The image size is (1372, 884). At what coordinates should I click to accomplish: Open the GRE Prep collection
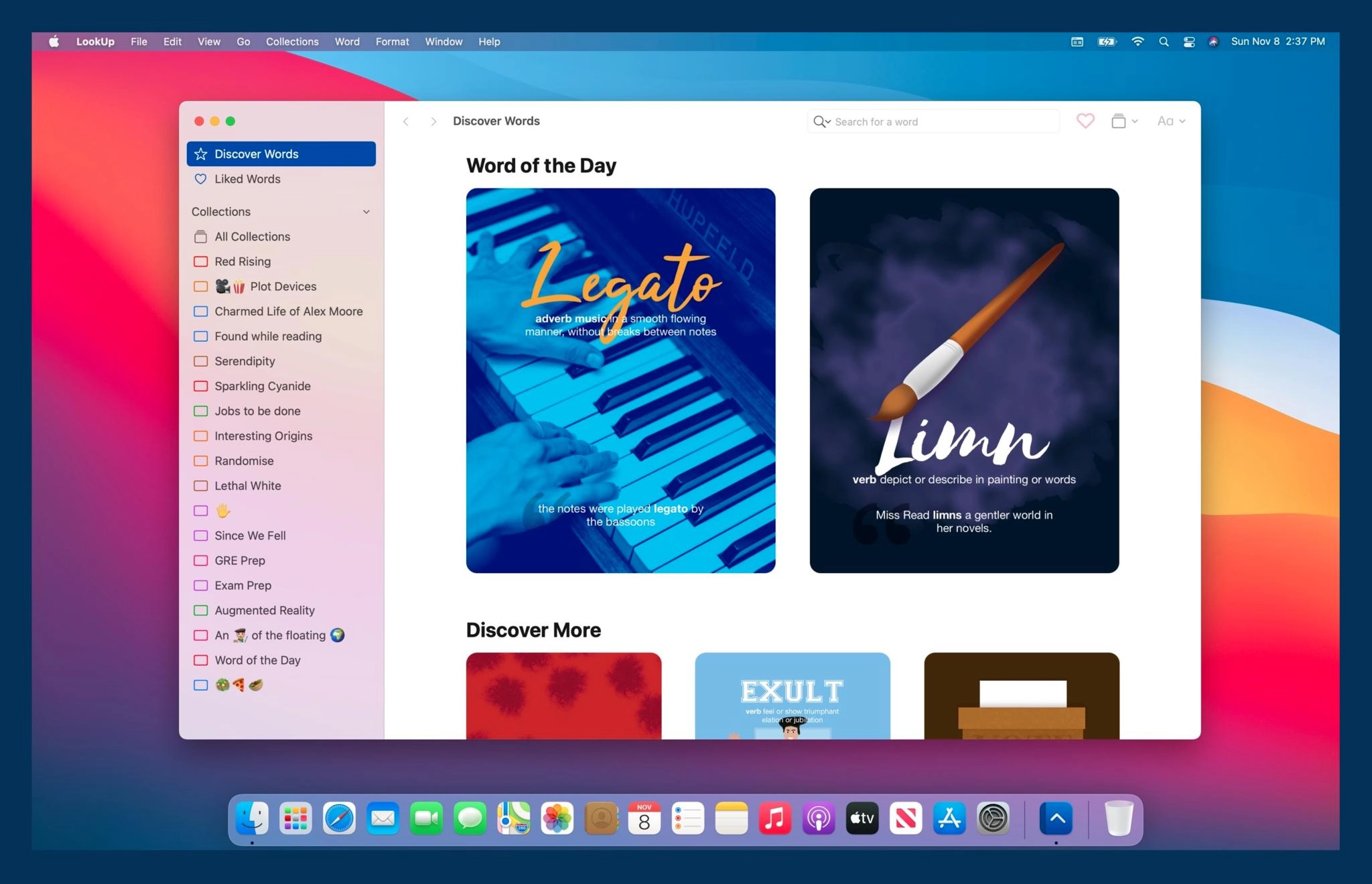tap(240, 560)
